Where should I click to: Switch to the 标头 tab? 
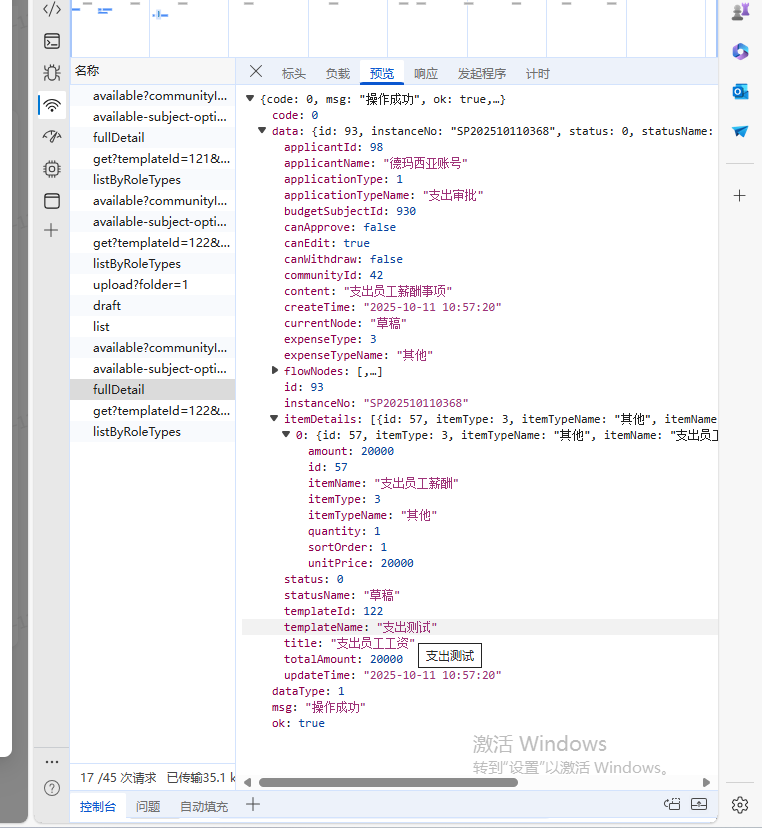point(293,73)
